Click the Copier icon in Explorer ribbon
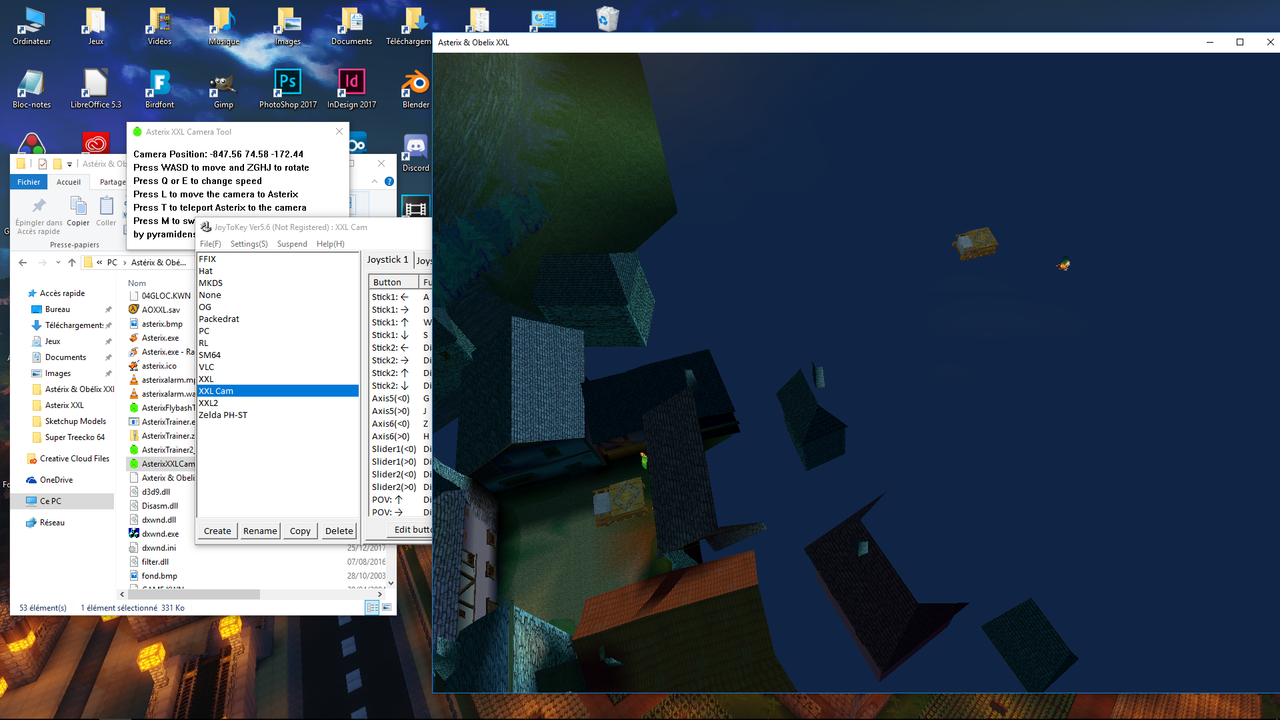This screenshot has height=720, width=1280. (78, 211)
